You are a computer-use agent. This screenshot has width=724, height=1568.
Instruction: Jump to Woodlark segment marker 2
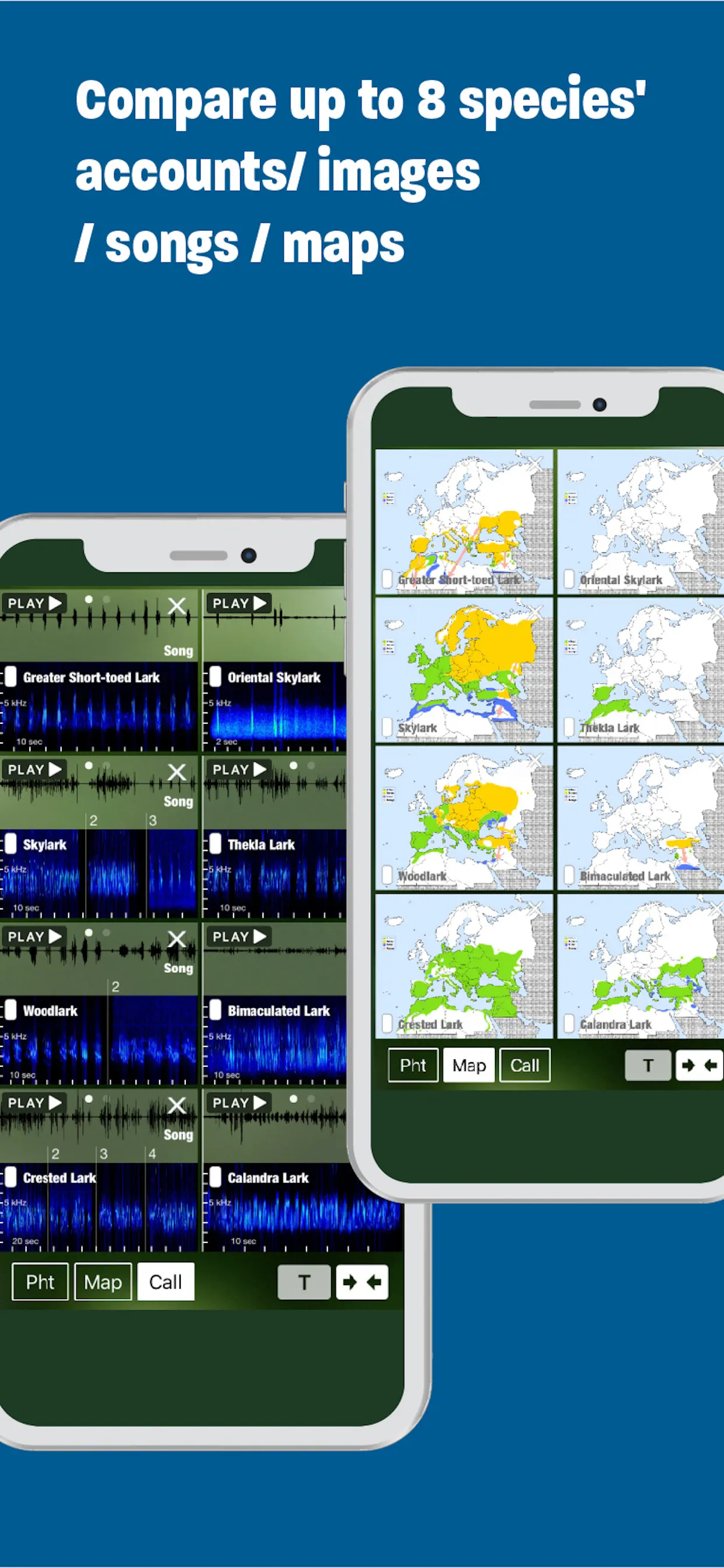point(115,986)
